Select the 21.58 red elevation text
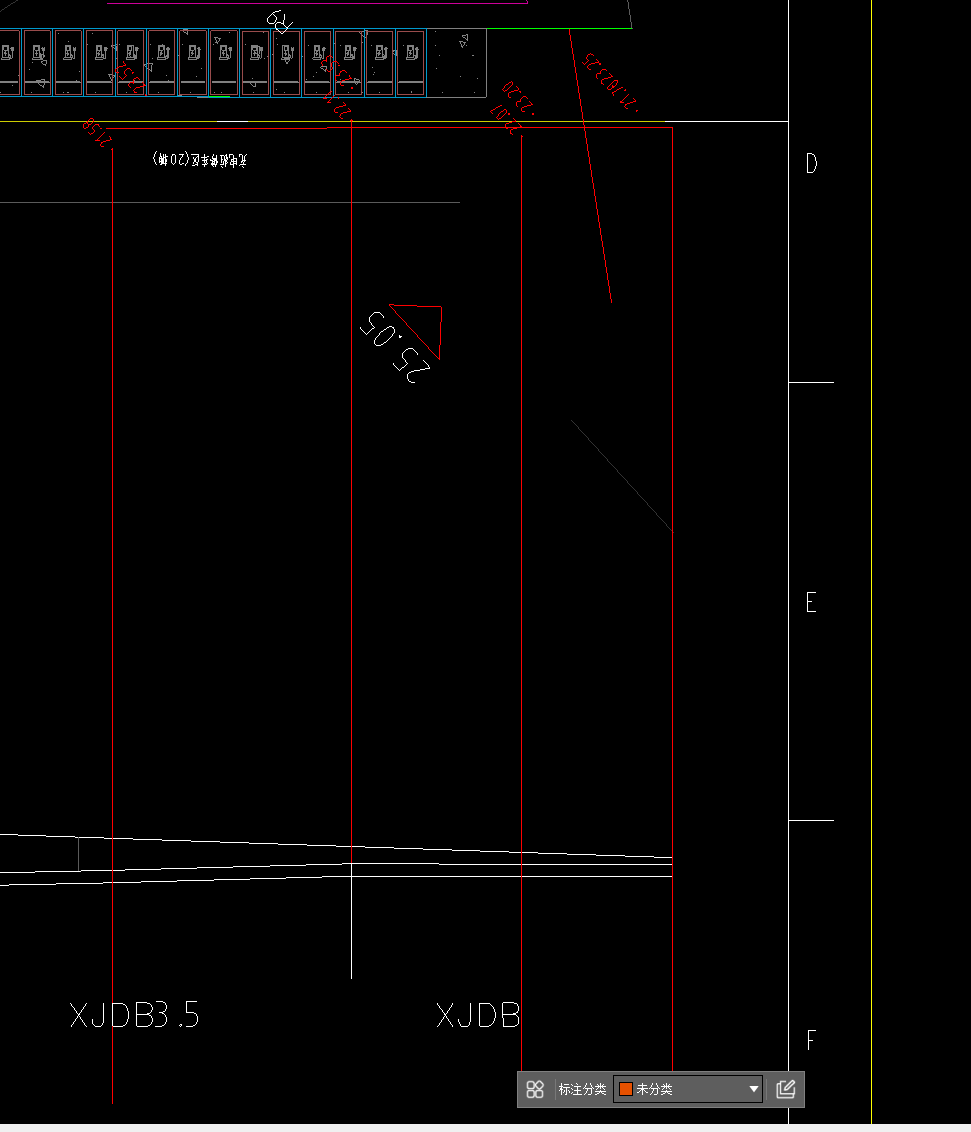Viewport: 971px width, 1132px height. pos(97,132)
